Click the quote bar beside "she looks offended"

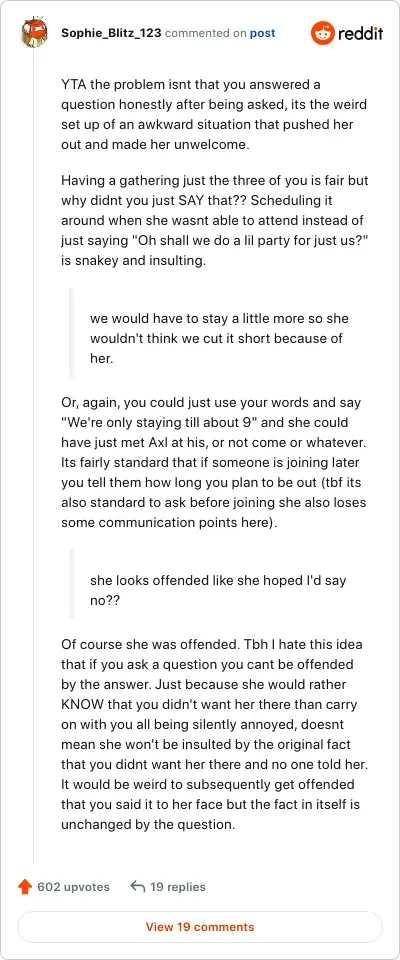pyautogui.click(x=72, y=583)
